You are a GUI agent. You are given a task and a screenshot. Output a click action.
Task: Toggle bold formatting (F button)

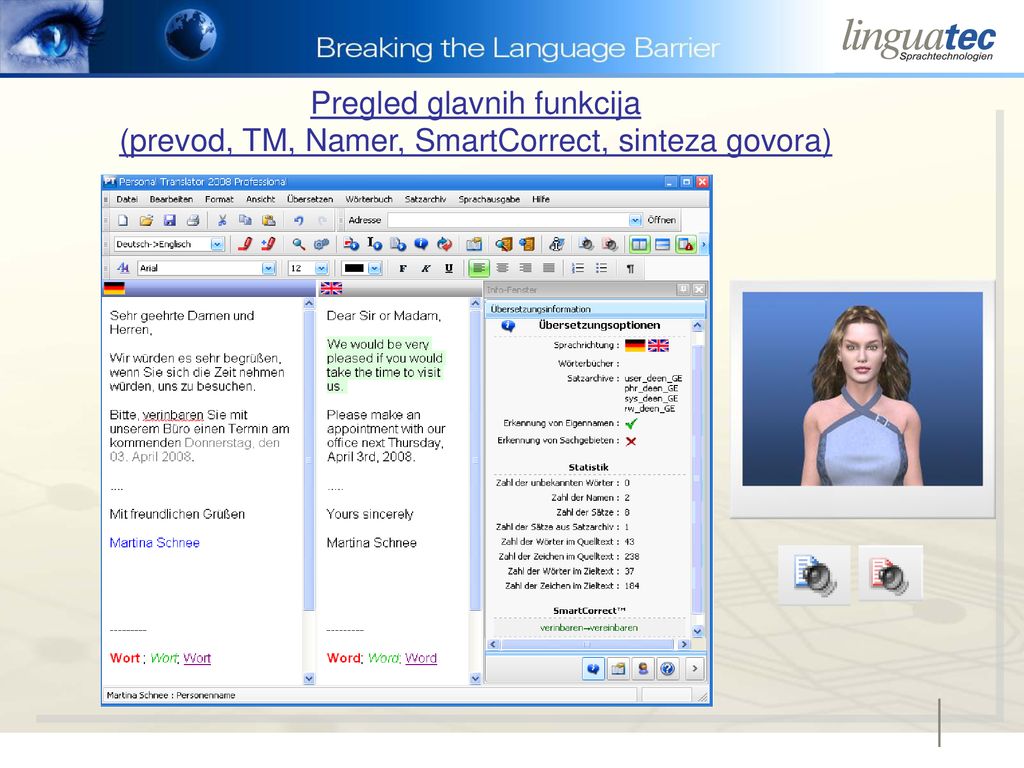point(403,268)
